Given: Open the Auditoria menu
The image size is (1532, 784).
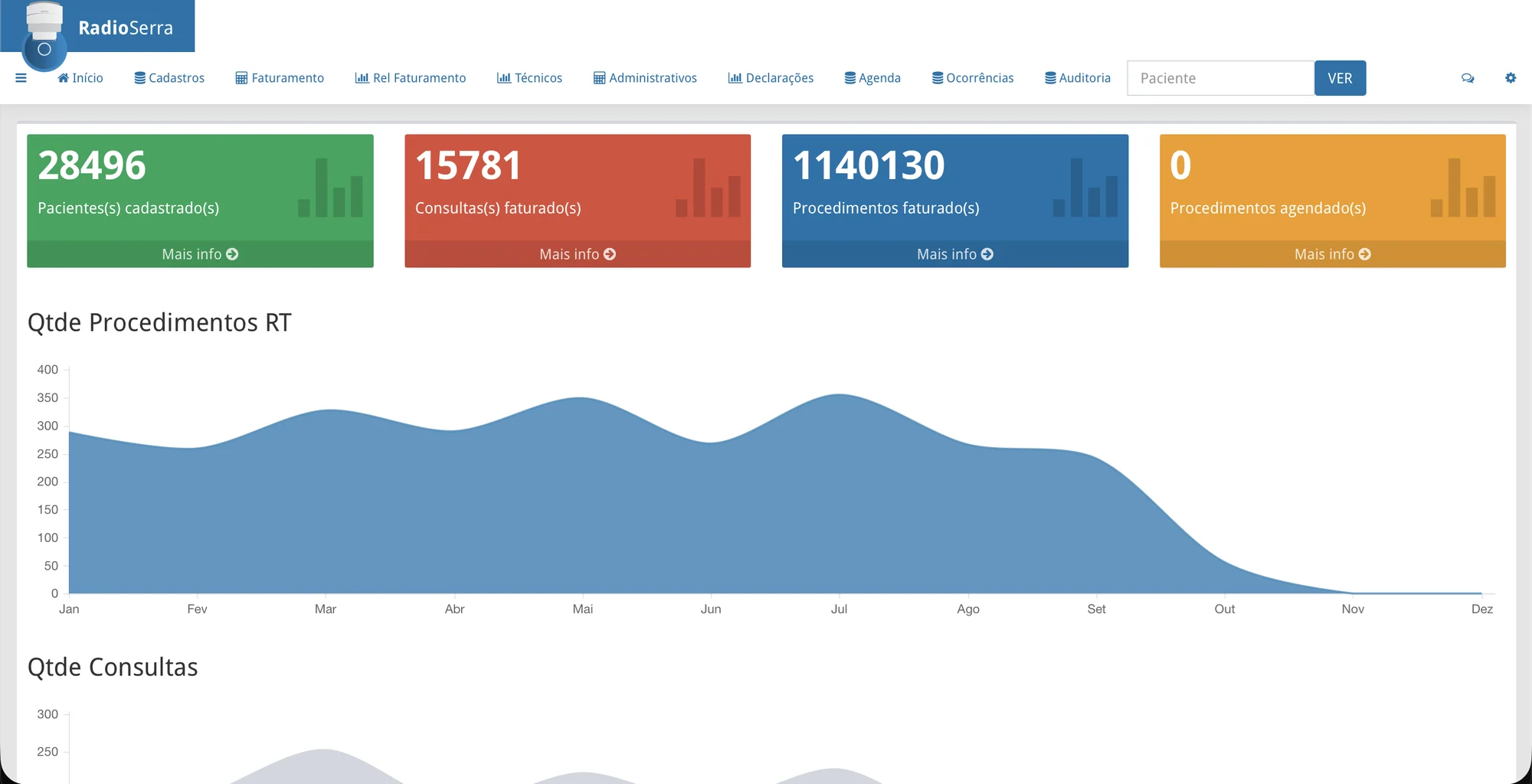Looking at the screenshot, I should click(1078, 78).
